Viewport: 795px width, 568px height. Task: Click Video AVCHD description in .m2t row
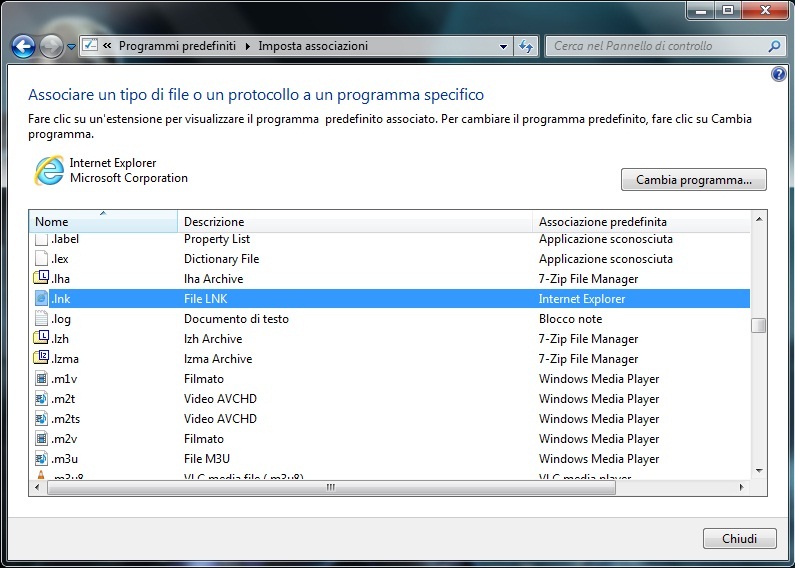tap(221, 399)
